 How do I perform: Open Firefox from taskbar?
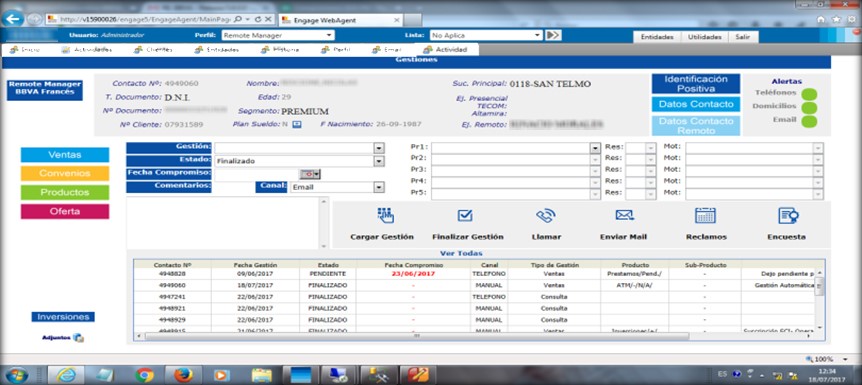tap(183, 375)
